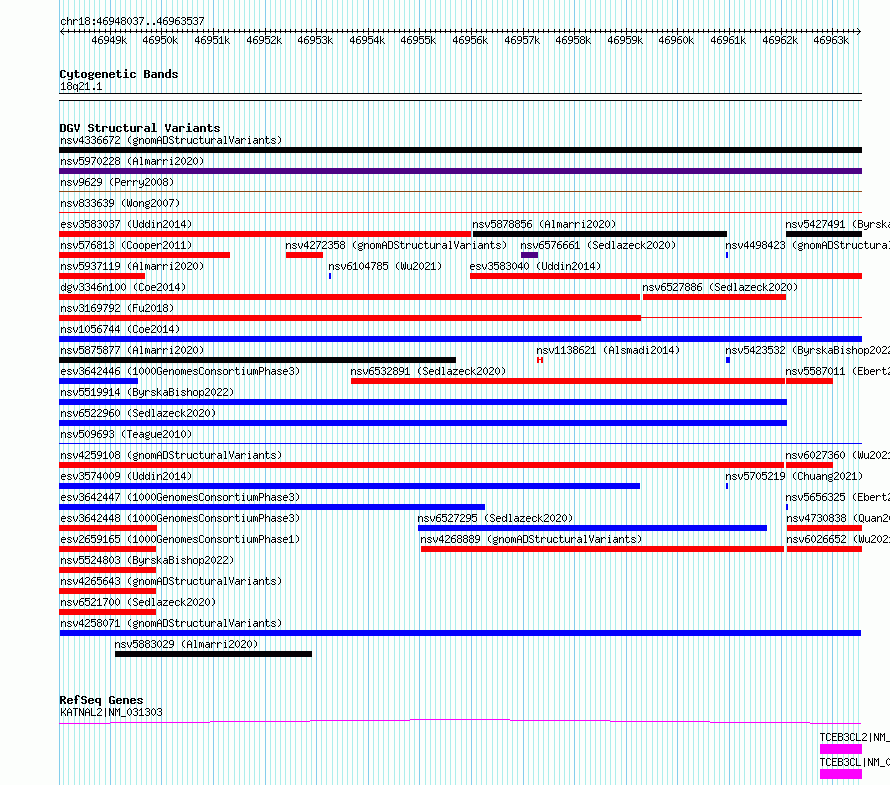Click the nsv5705219 Chuang2021 label
Viewport: 890px width, 785px height.
coord(794,476)
